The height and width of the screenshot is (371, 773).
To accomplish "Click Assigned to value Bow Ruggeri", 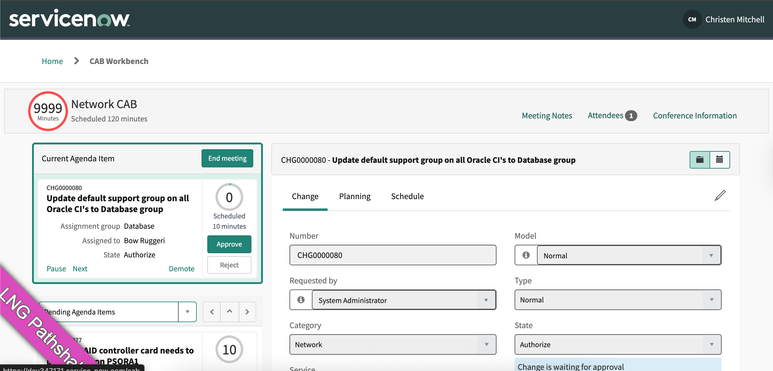I will coord(144,241).
